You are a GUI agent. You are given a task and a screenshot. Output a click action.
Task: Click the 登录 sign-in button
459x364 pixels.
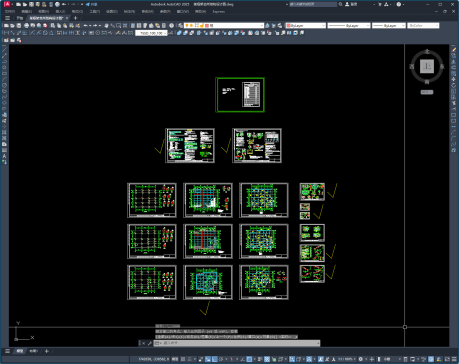351,4
